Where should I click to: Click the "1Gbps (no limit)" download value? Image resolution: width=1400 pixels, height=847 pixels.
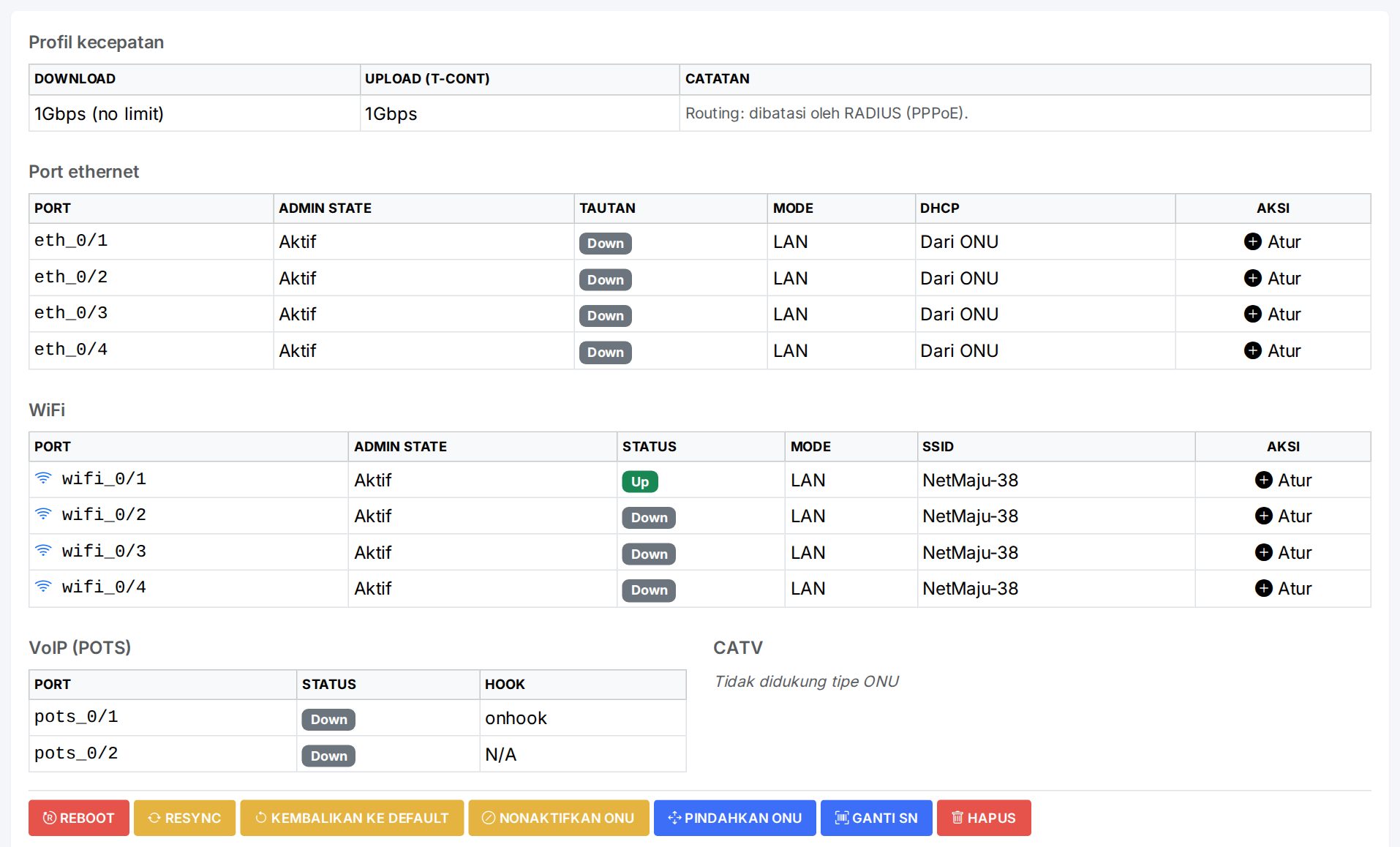pos(99,113)
